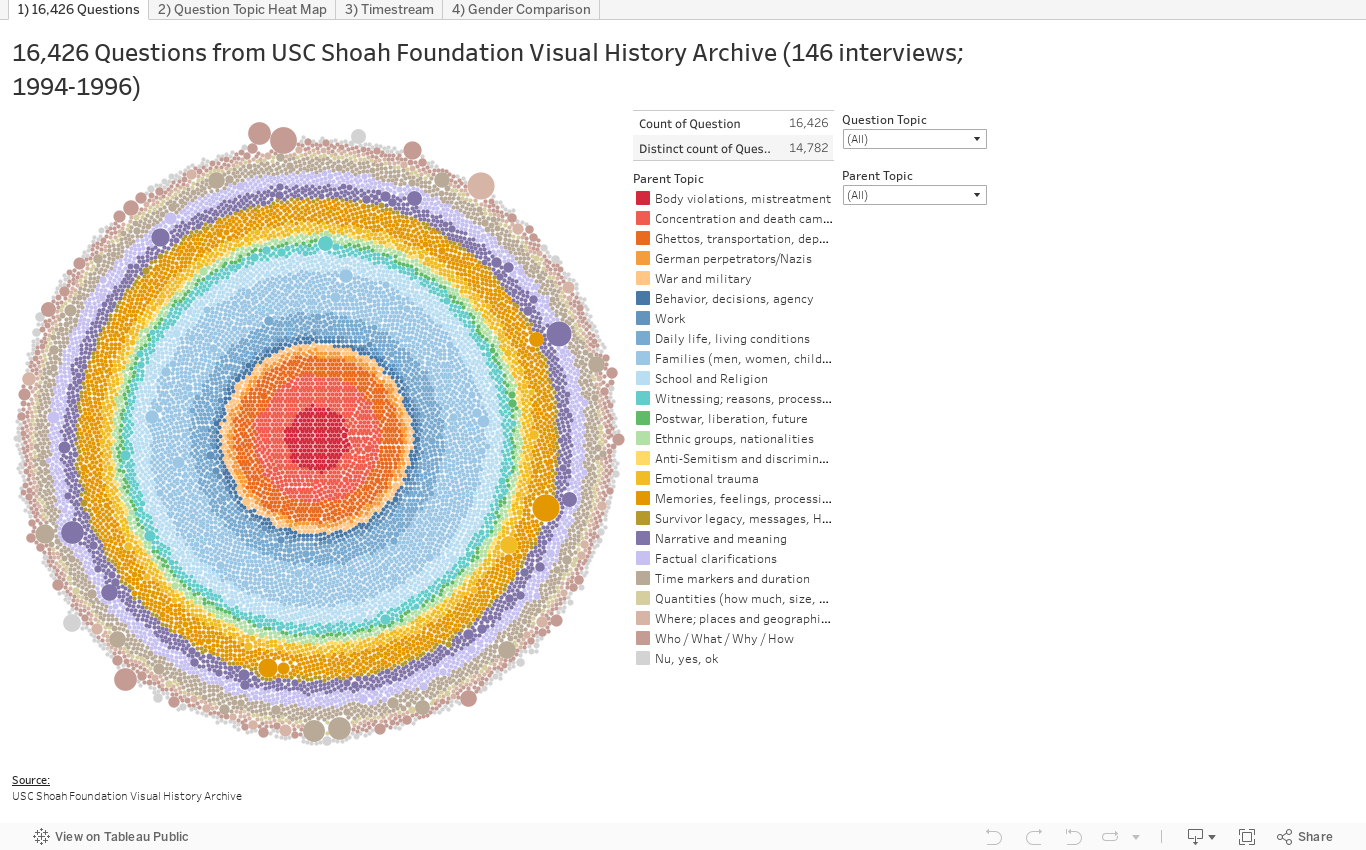Screen dimensions: 1366x850
Task: Click the Memories, feelings swatch
Action: (x=643, y=499)
